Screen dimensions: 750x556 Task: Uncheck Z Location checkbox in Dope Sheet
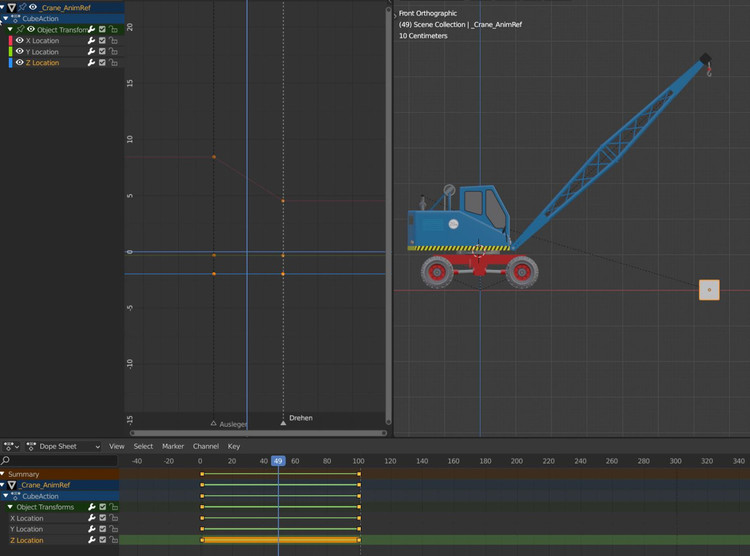tap(102, 540)
